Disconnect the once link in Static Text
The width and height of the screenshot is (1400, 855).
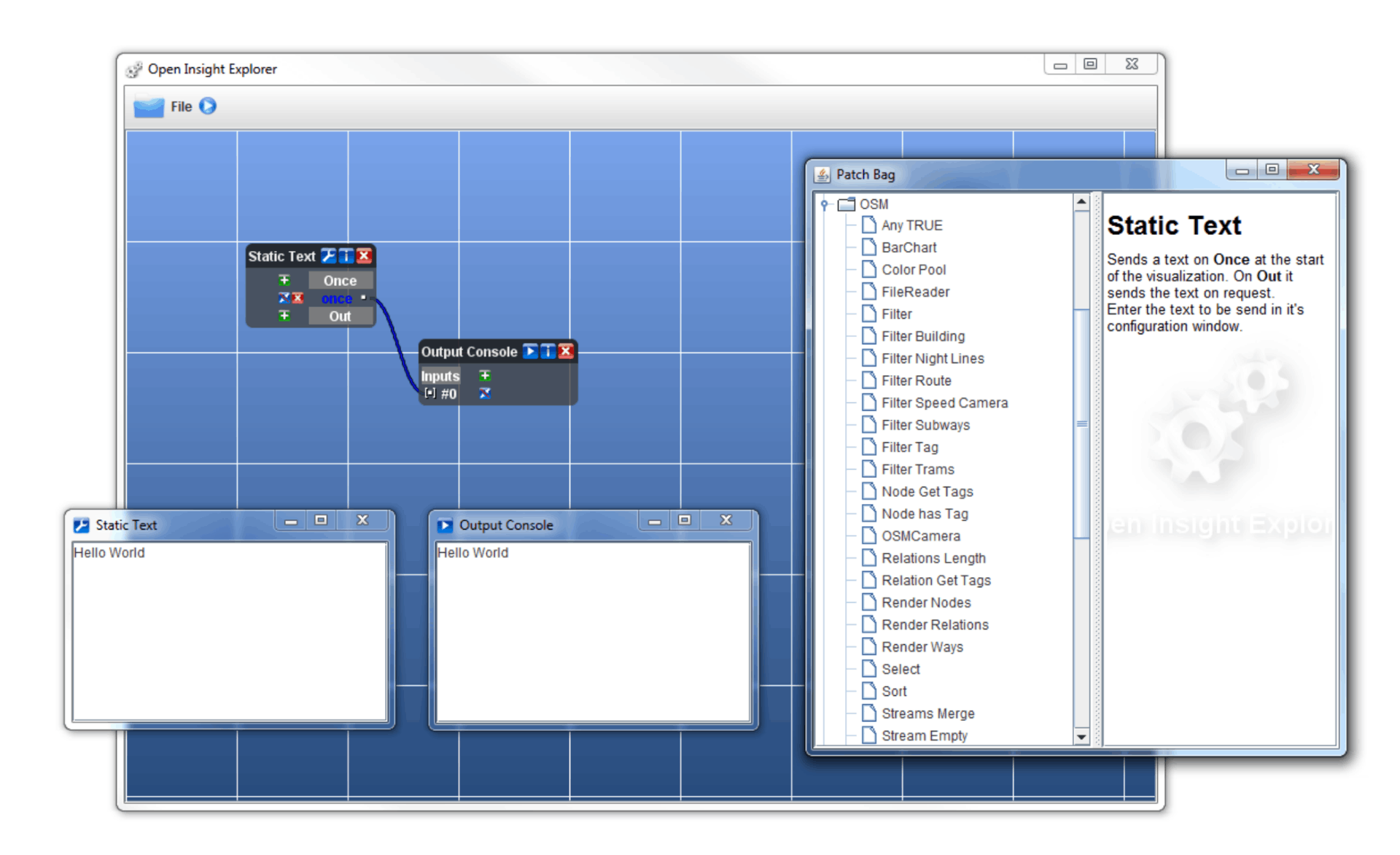[x=284, y=298]
